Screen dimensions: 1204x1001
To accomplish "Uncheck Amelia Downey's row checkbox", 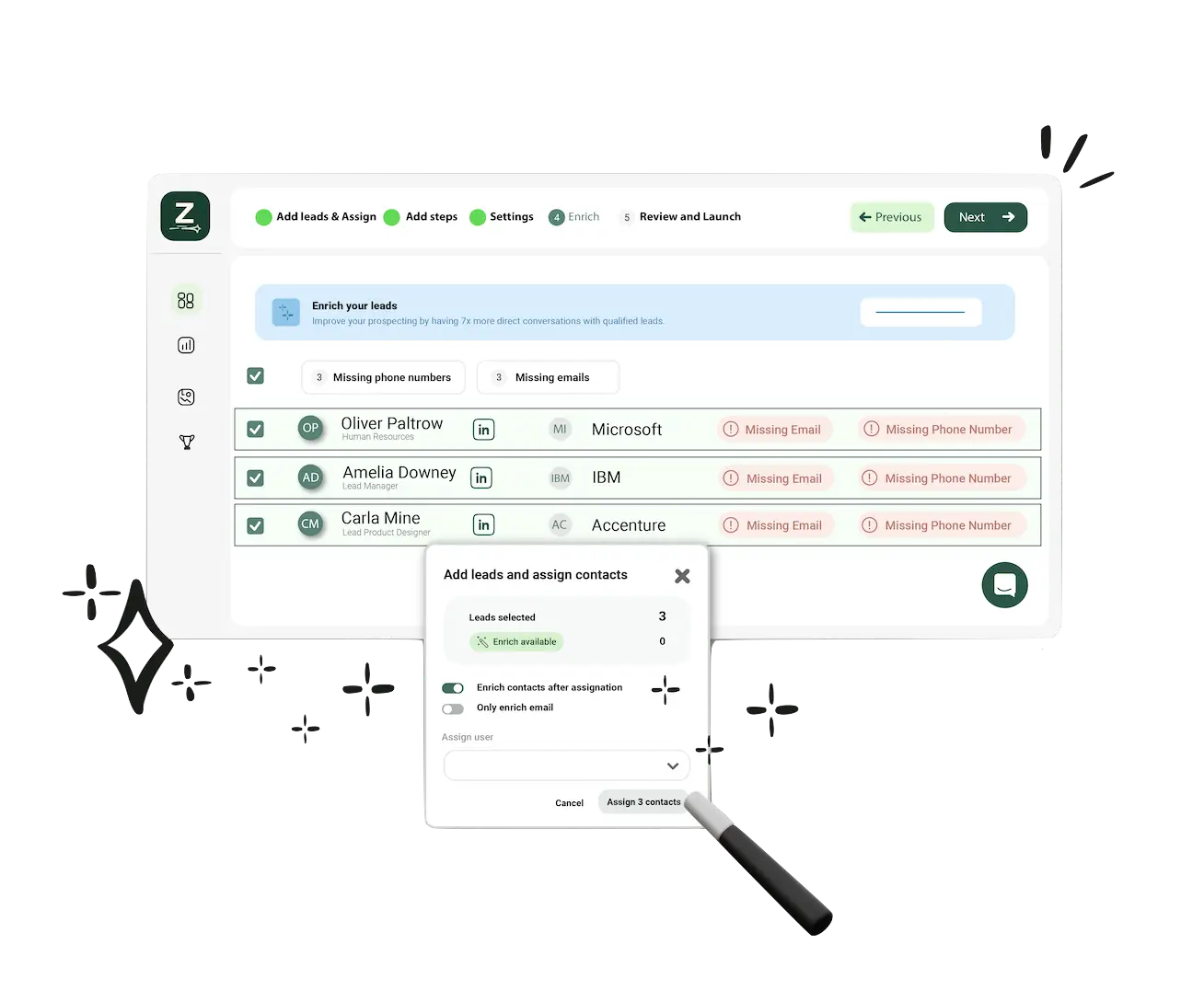I will [256, 478].
